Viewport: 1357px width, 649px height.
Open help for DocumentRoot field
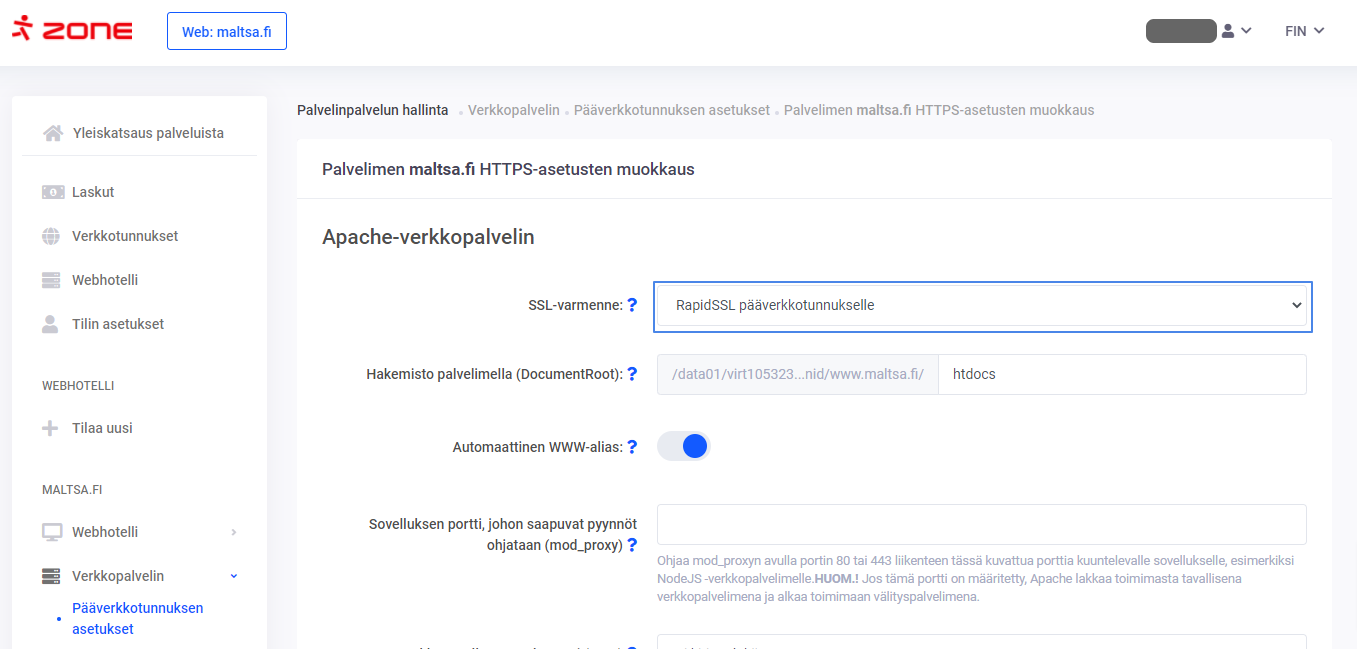[632, 374]
